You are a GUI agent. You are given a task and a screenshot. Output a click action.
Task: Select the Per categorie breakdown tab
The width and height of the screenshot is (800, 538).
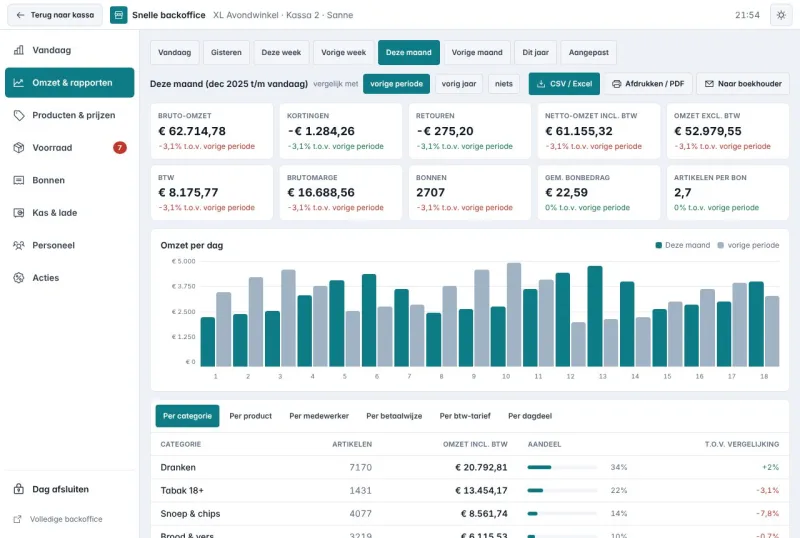point(187,416)
